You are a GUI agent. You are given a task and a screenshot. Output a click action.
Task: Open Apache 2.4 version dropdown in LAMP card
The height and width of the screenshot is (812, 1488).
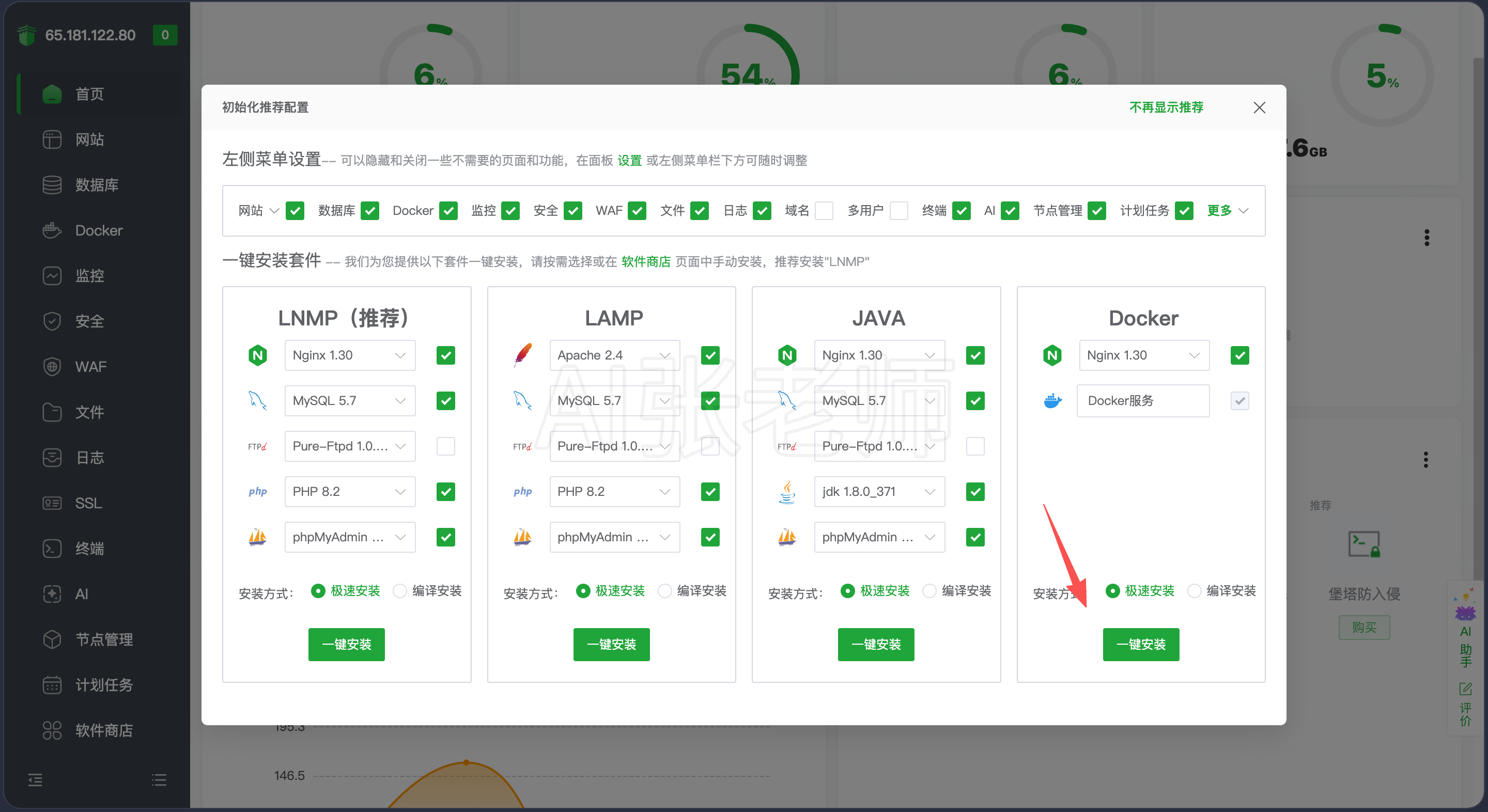(615, 355)
